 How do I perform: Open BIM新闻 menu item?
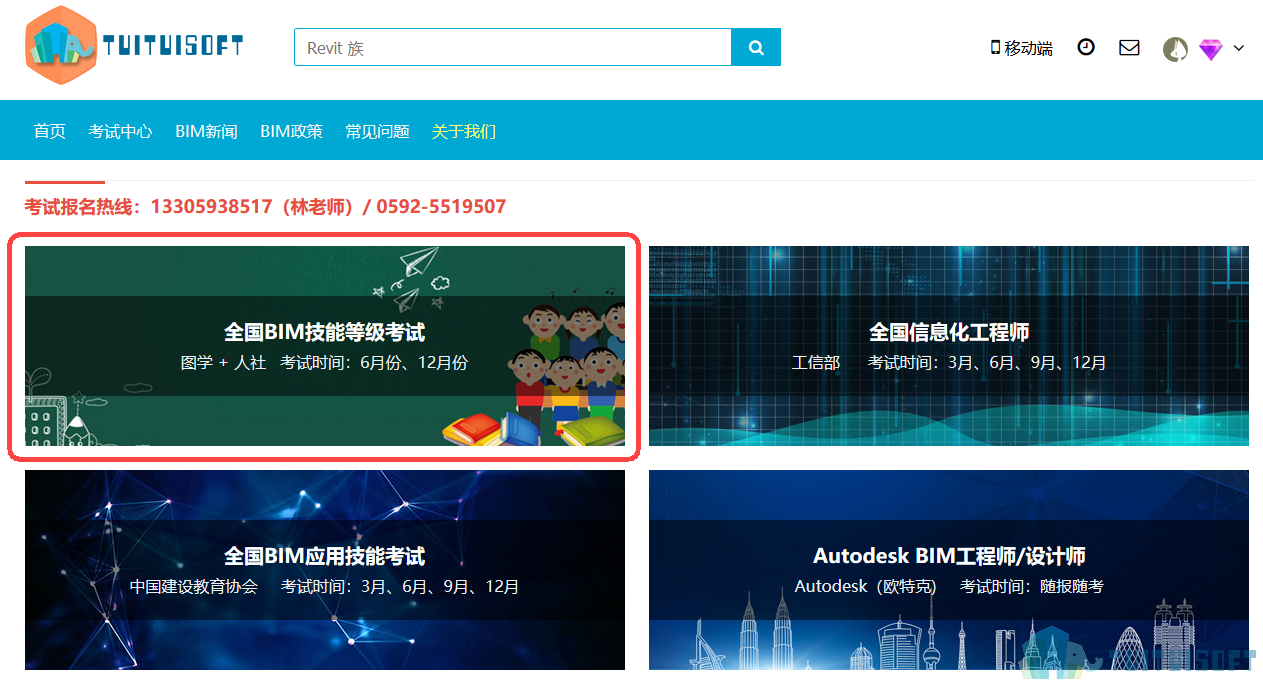[x=207, y=131]
